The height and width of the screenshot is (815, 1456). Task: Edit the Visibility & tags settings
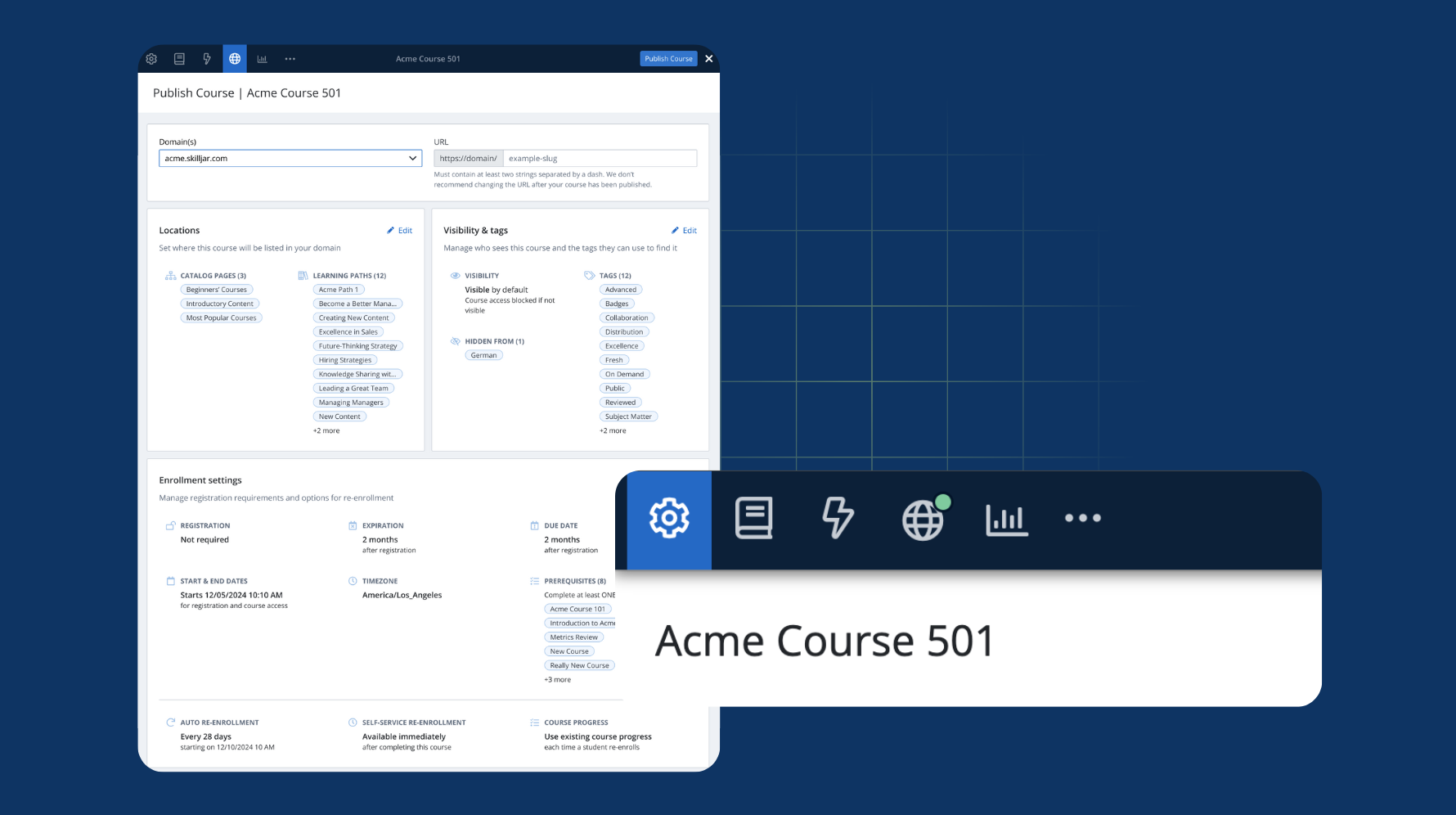tap(684, 230)
